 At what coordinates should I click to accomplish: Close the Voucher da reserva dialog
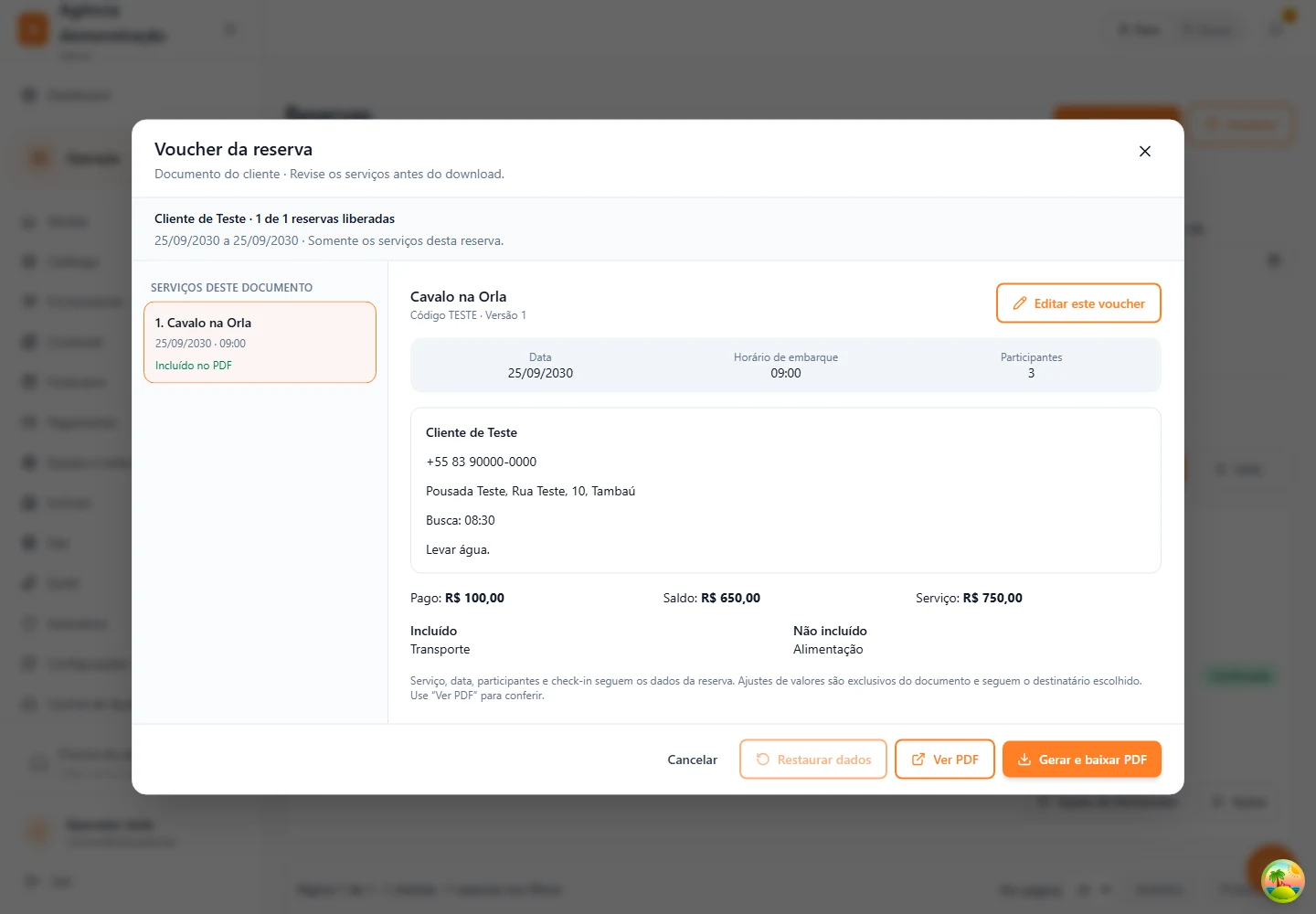1144,152
